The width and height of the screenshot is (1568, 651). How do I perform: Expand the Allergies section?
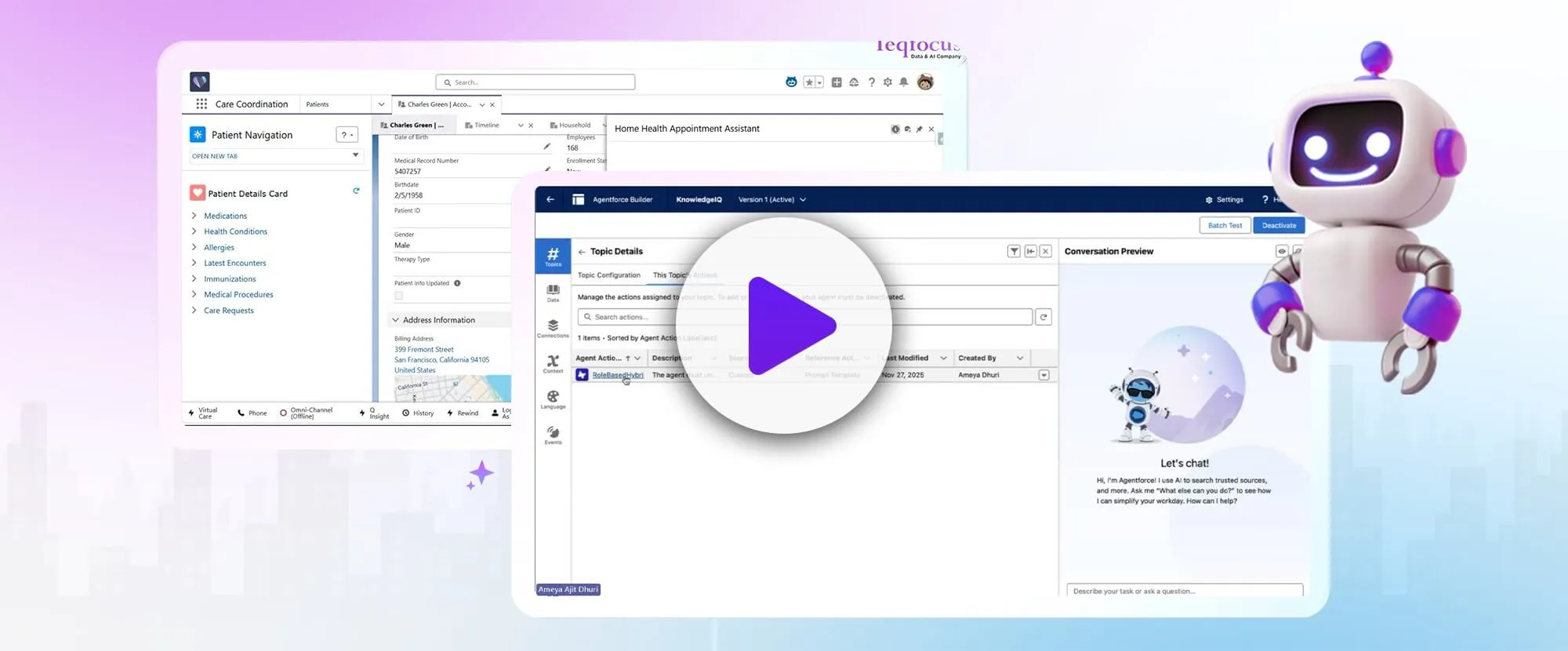click(x=194, y=247)
